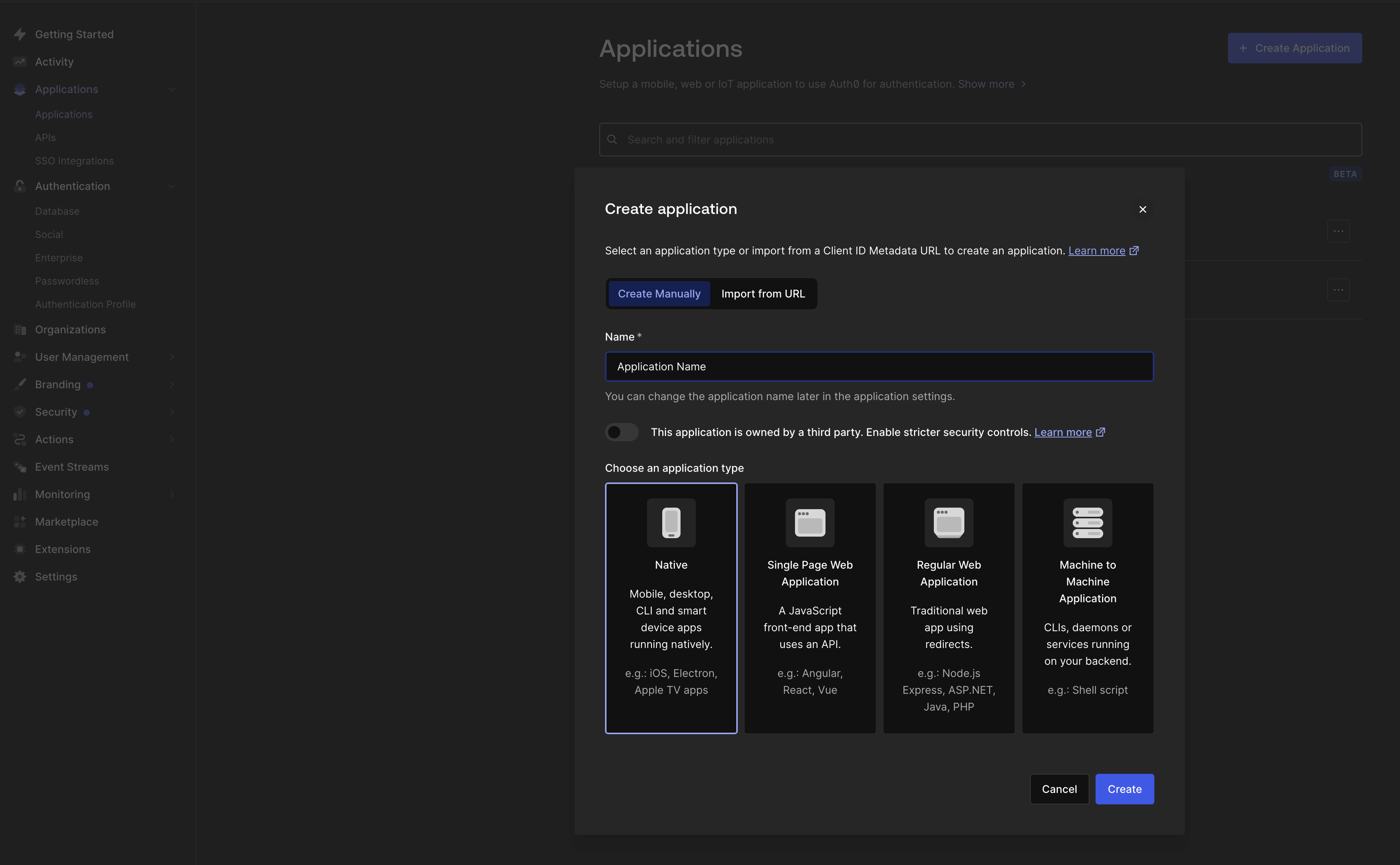Open the Enterprise authentication item
1400x865 pixels.
59,258
